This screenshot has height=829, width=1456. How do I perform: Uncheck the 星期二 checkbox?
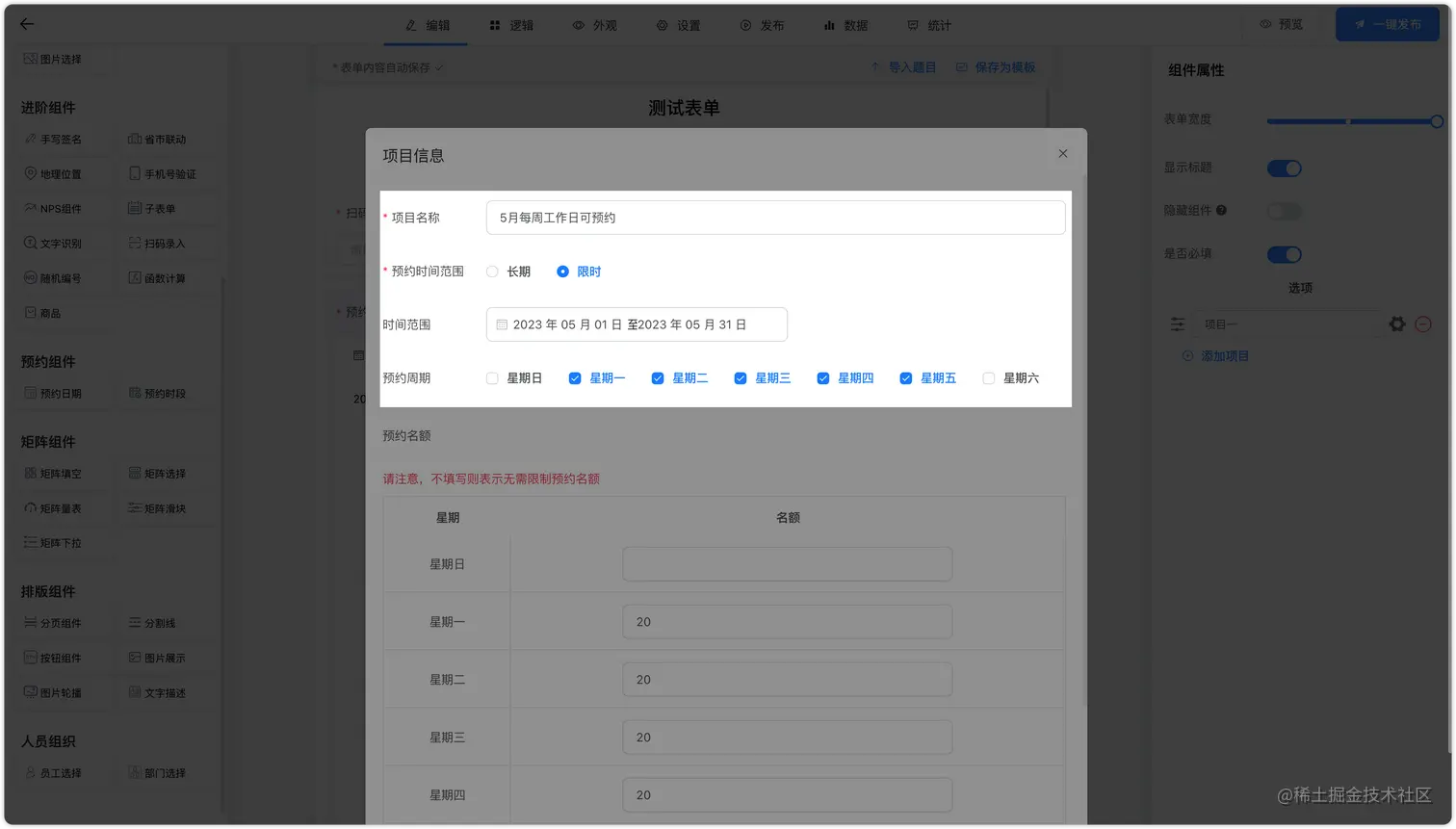point(658,378)
